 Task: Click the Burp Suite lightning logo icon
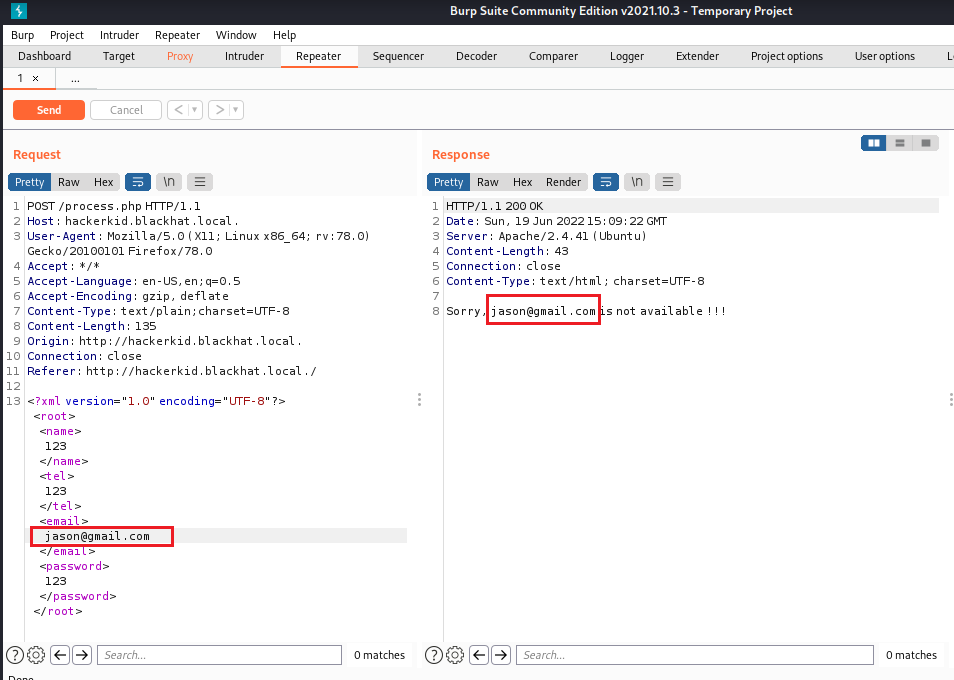tap(19, 11)
